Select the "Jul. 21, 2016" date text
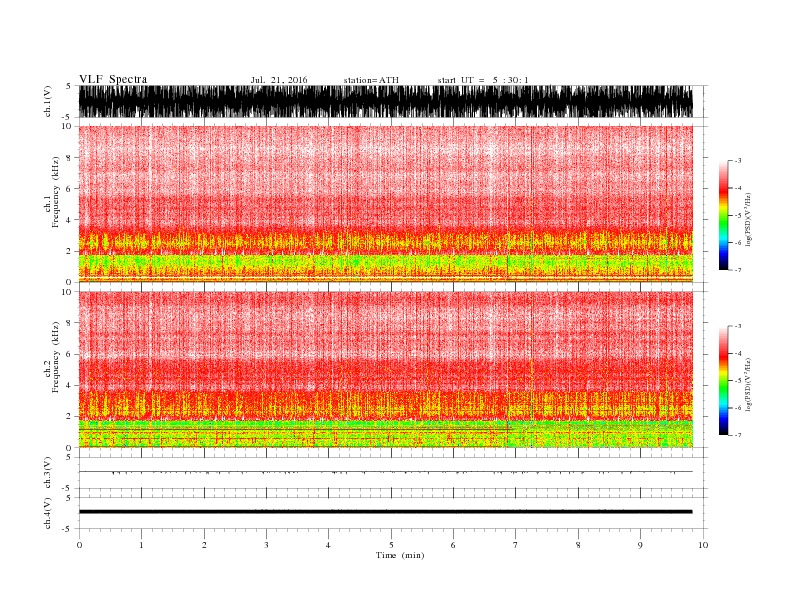Screen dimensions: 792x612 coord(279,80)
